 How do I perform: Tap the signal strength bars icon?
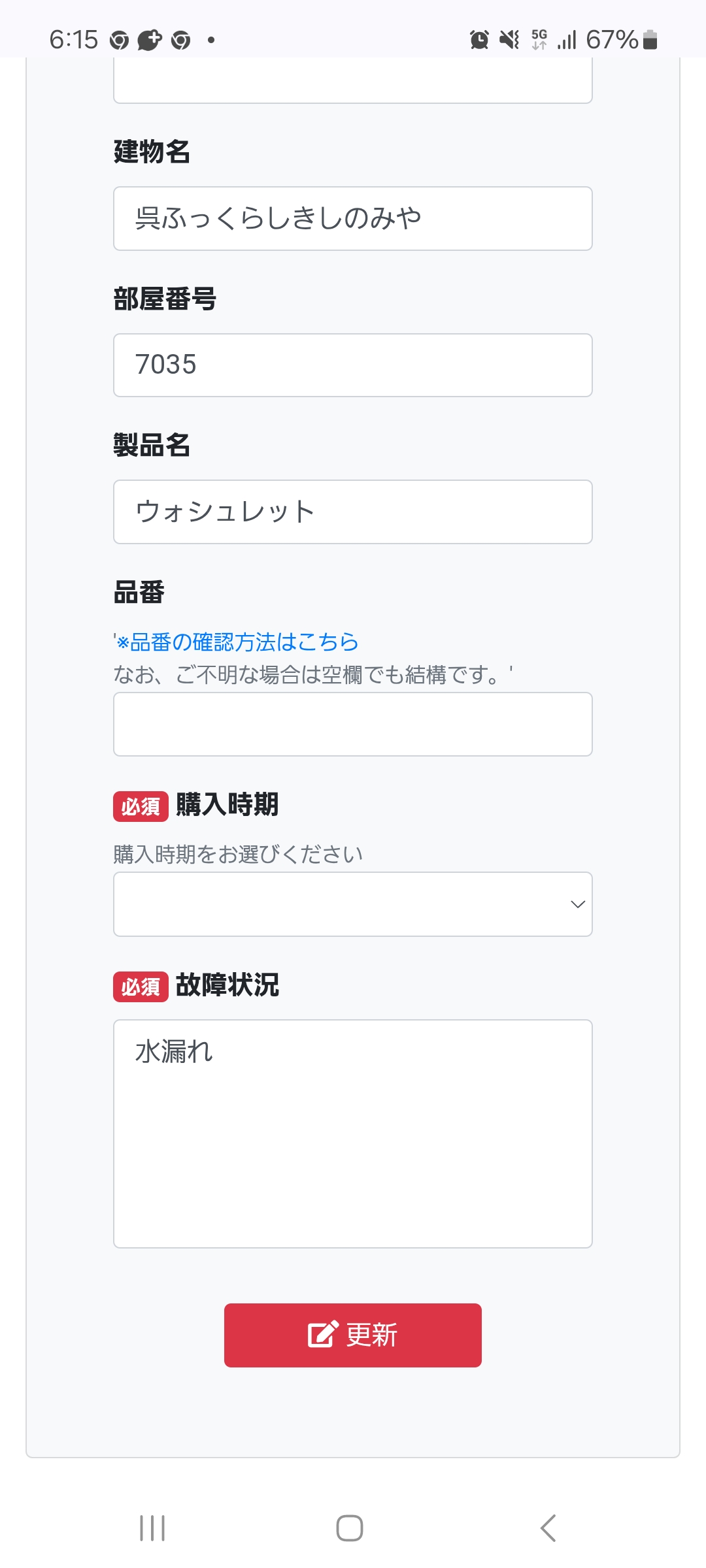tap(567, 40)
